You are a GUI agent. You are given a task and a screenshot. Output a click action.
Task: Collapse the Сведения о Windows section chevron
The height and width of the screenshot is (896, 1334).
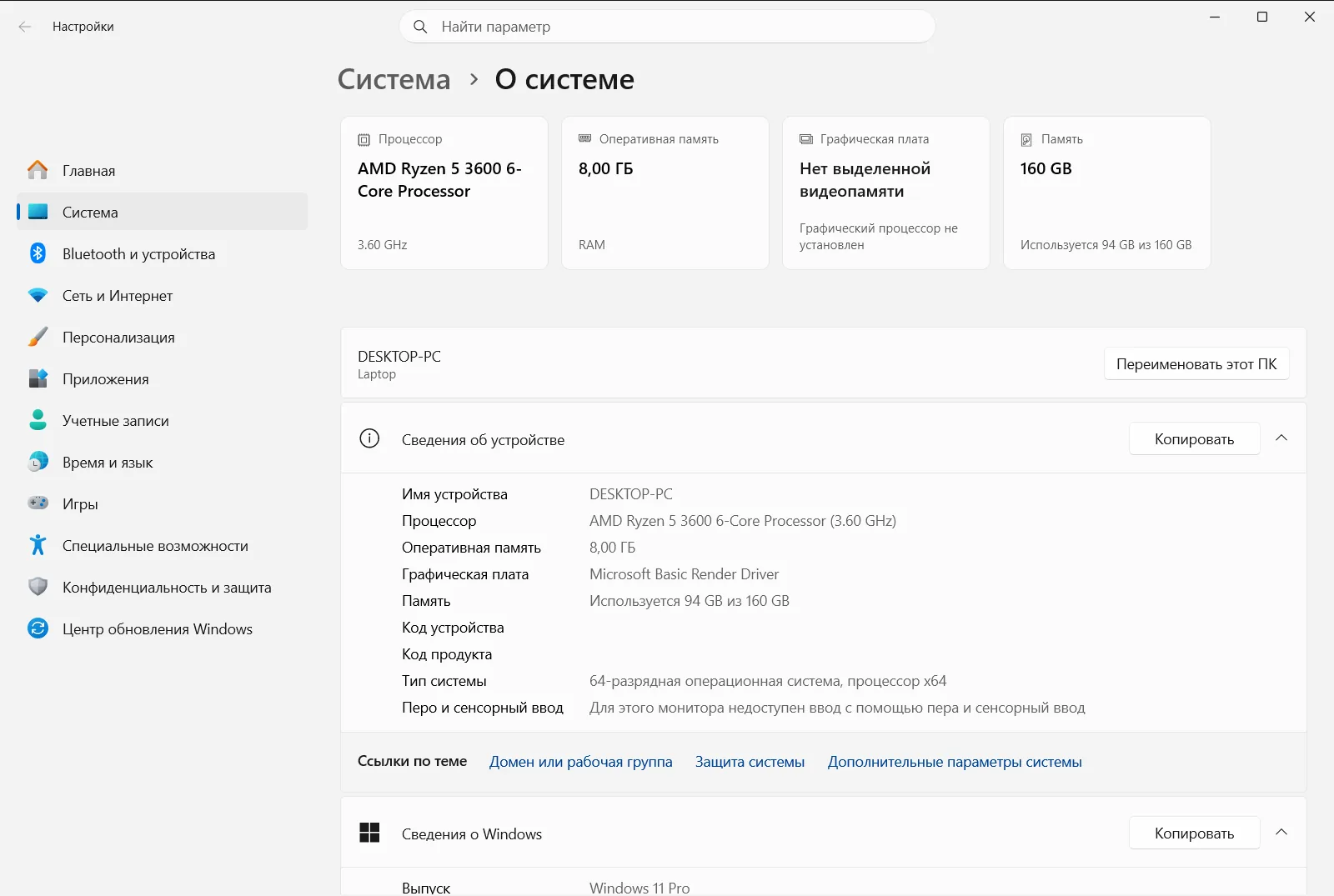1281,833
